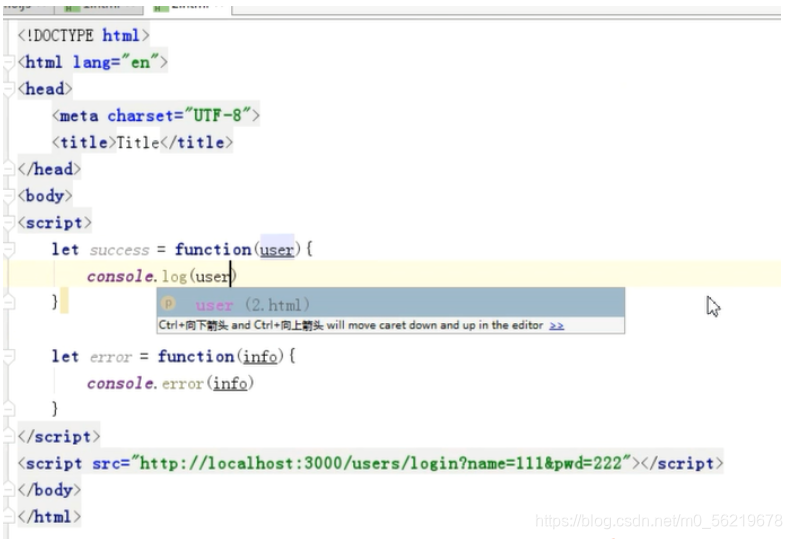Collapse the first <script> block fold marker
Viewport: 792px width, 539px height.
pyautogui.click(x=8, y=223)
